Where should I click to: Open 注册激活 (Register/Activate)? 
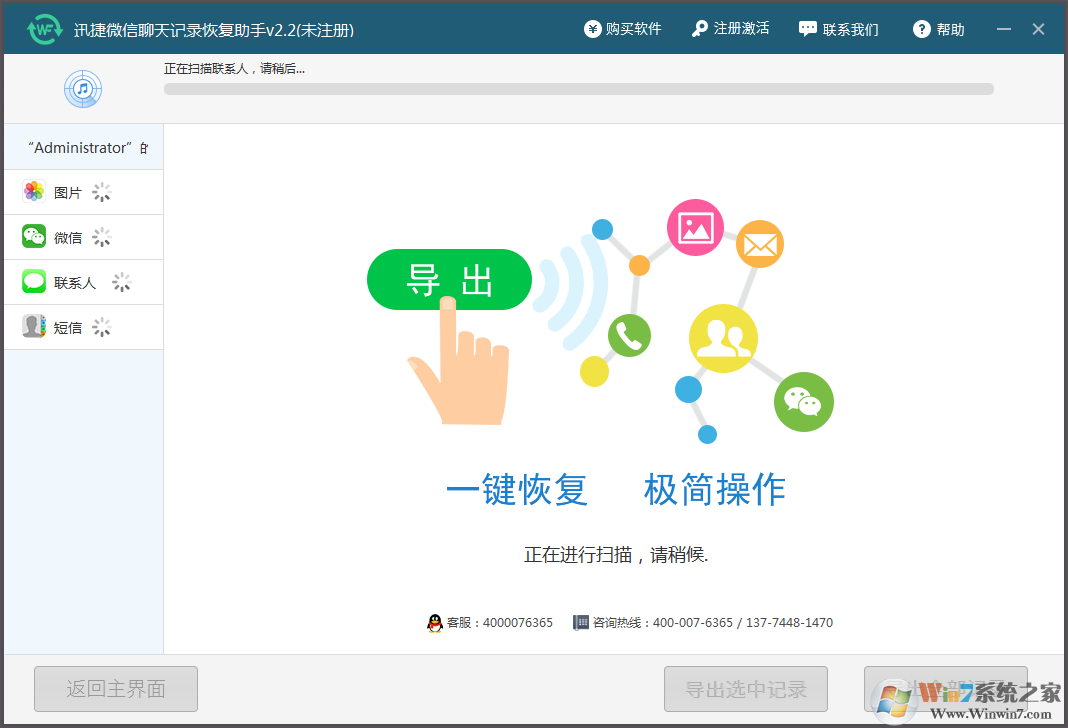733,29
